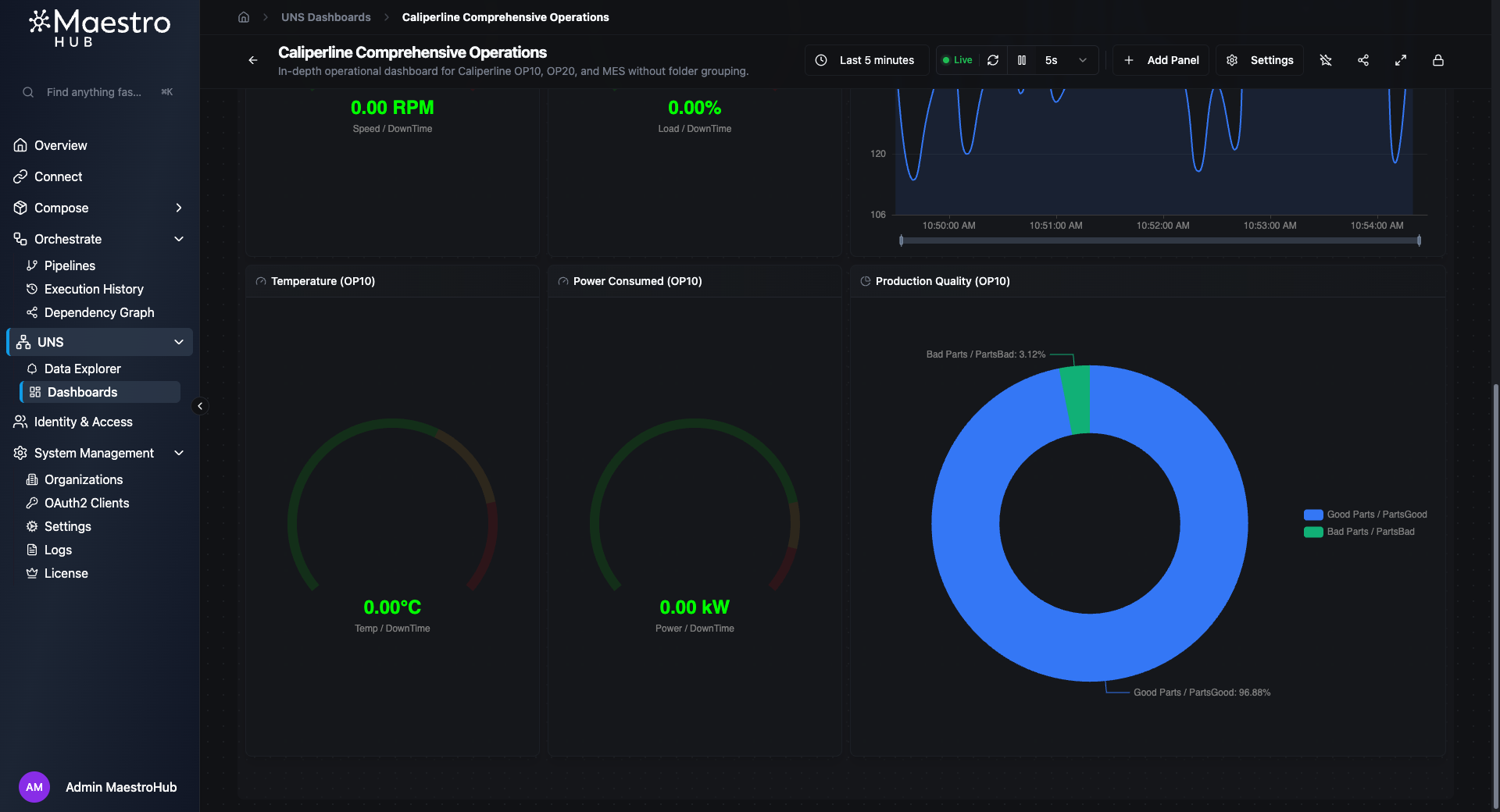Click the refresh dashboard icon
This screenshot has height=812, width=1500.
click(x=992, y=60)
